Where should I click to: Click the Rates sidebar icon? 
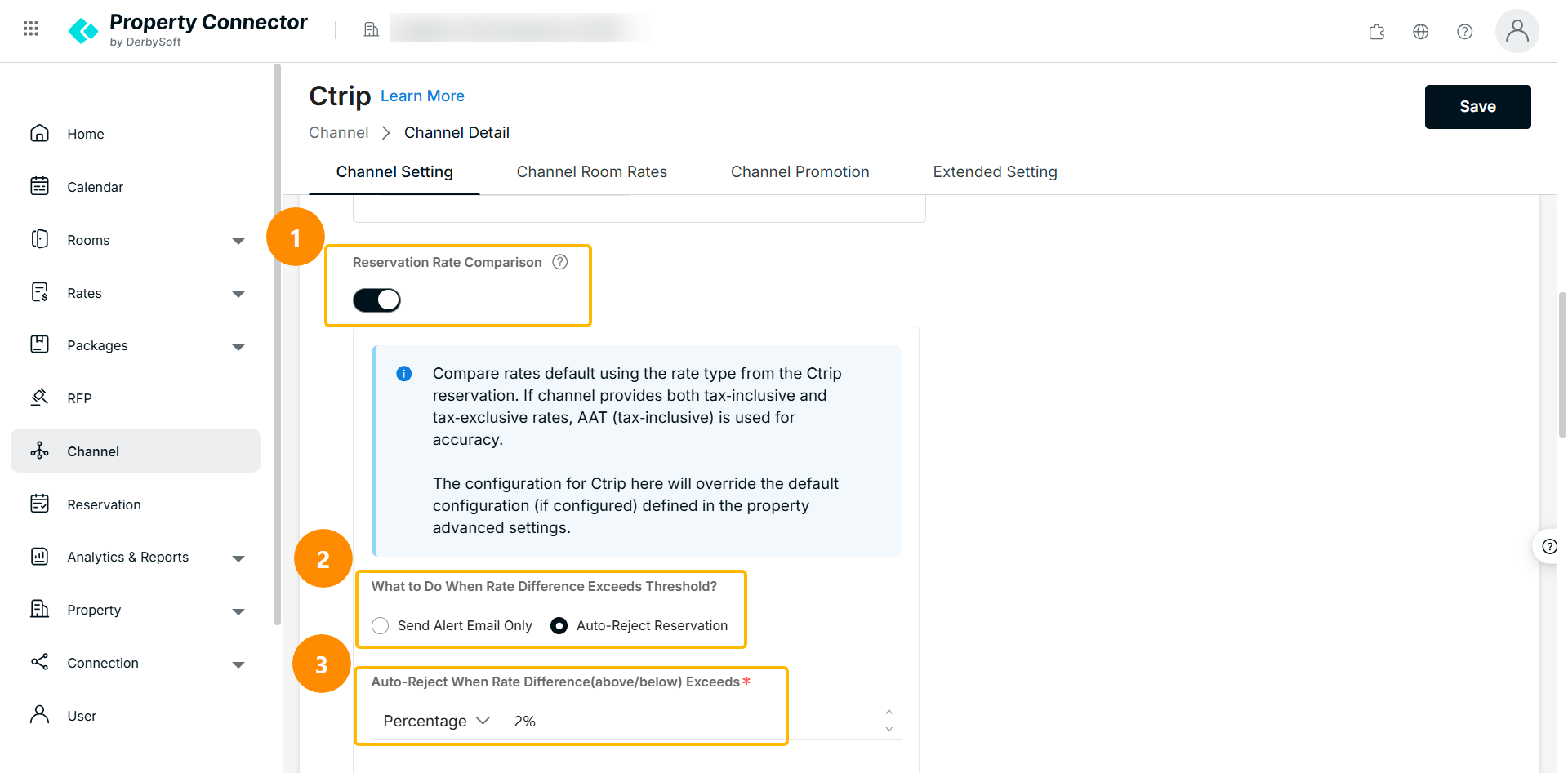tap(39, 292)
